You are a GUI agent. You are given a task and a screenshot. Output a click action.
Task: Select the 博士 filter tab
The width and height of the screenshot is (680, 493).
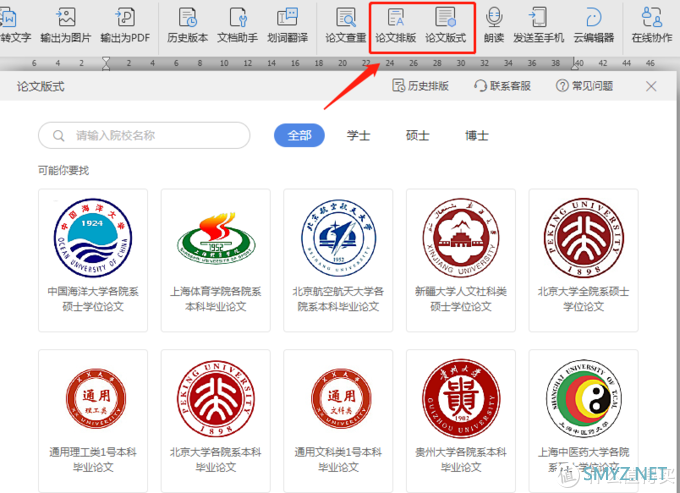pyautogui.click(x=476, y=135)
